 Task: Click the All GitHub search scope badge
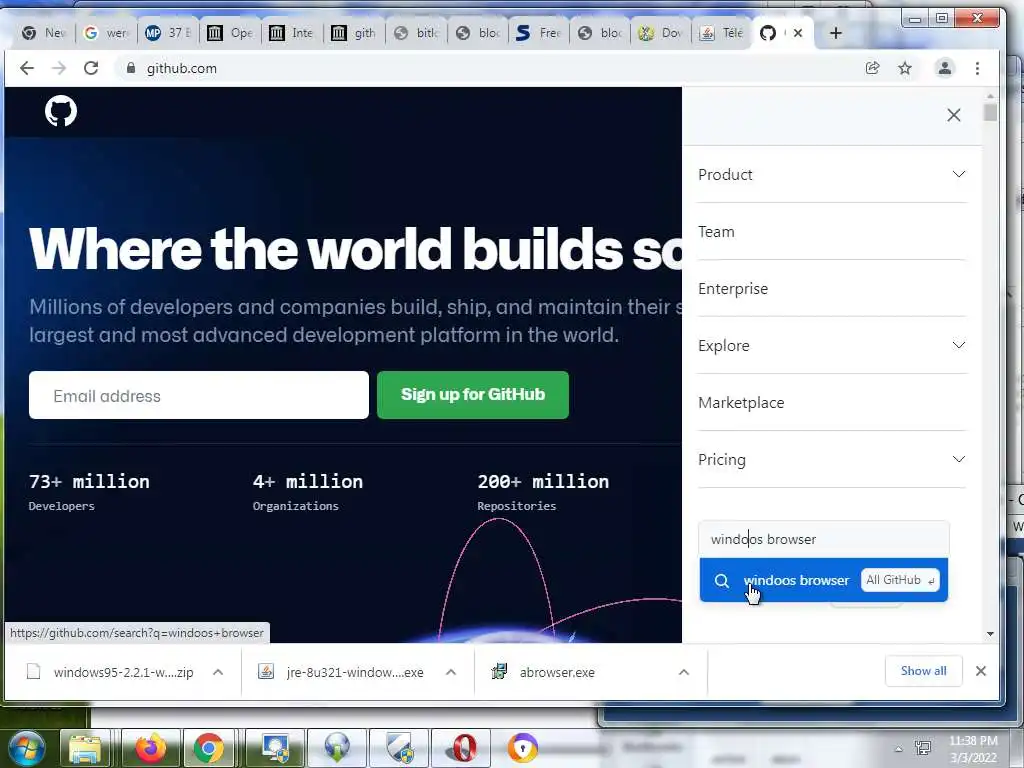[x=901, y=580]
